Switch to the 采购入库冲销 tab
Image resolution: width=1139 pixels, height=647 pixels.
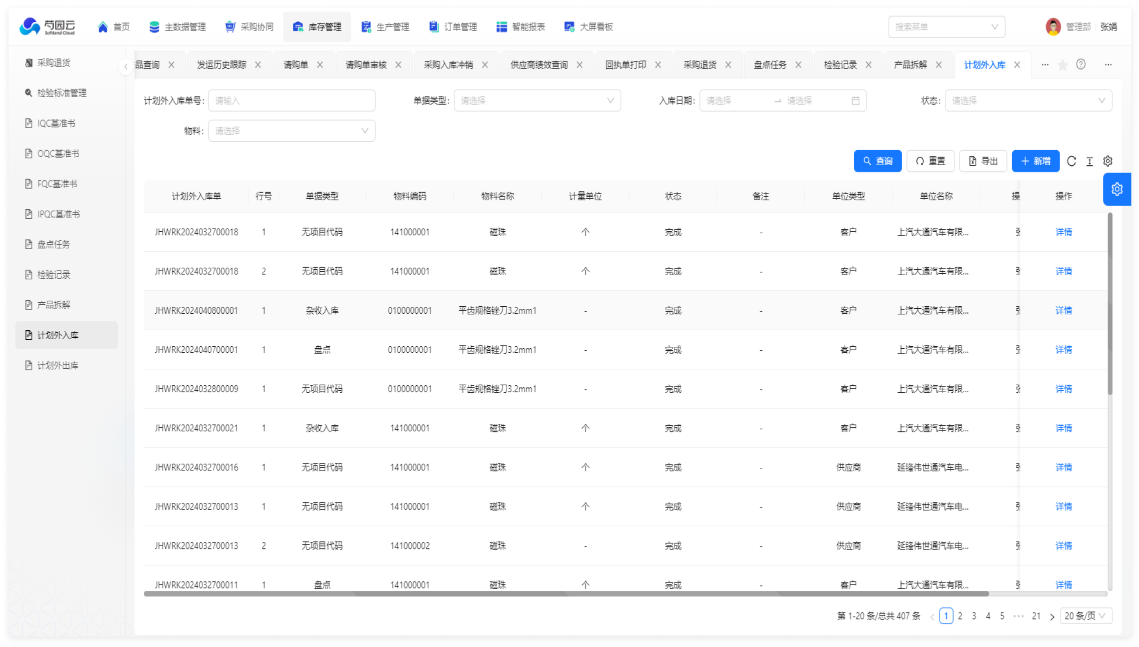point(448,65)
